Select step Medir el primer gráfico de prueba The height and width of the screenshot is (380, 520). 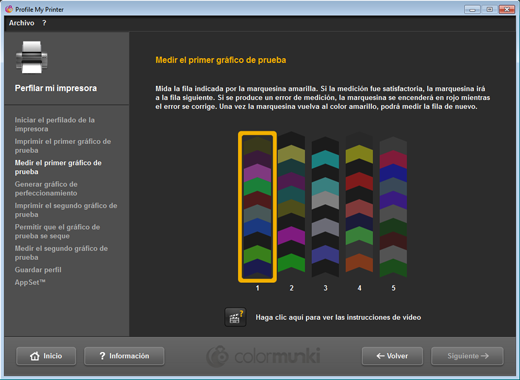click(58, 167)
